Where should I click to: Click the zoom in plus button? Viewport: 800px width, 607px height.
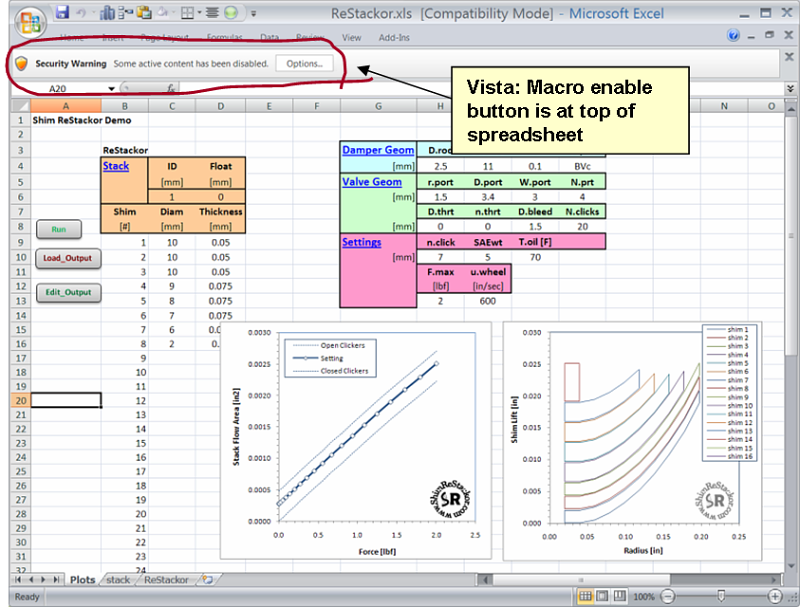click(774, 596)
